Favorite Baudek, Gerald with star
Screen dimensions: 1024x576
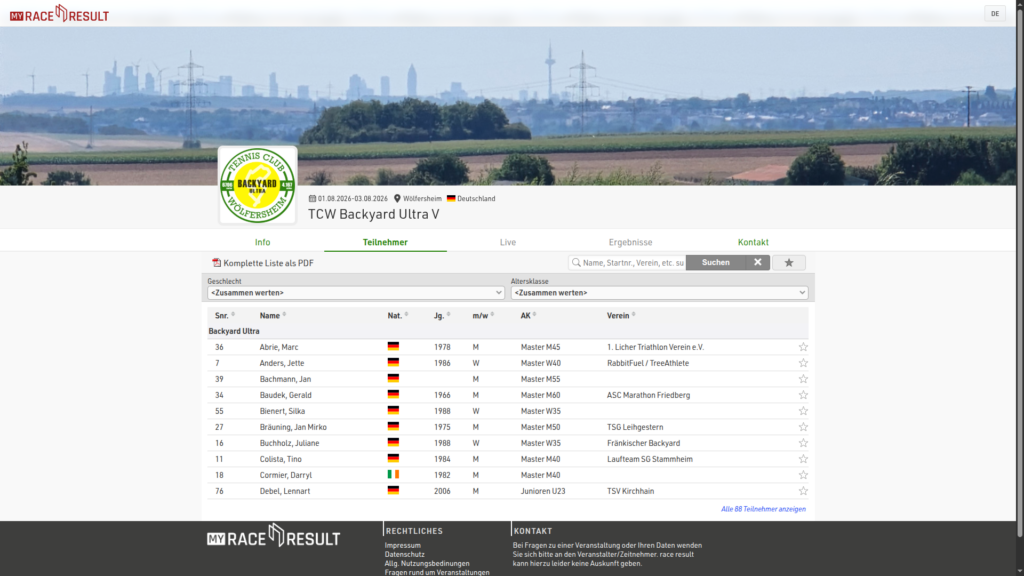click(803, 395)
